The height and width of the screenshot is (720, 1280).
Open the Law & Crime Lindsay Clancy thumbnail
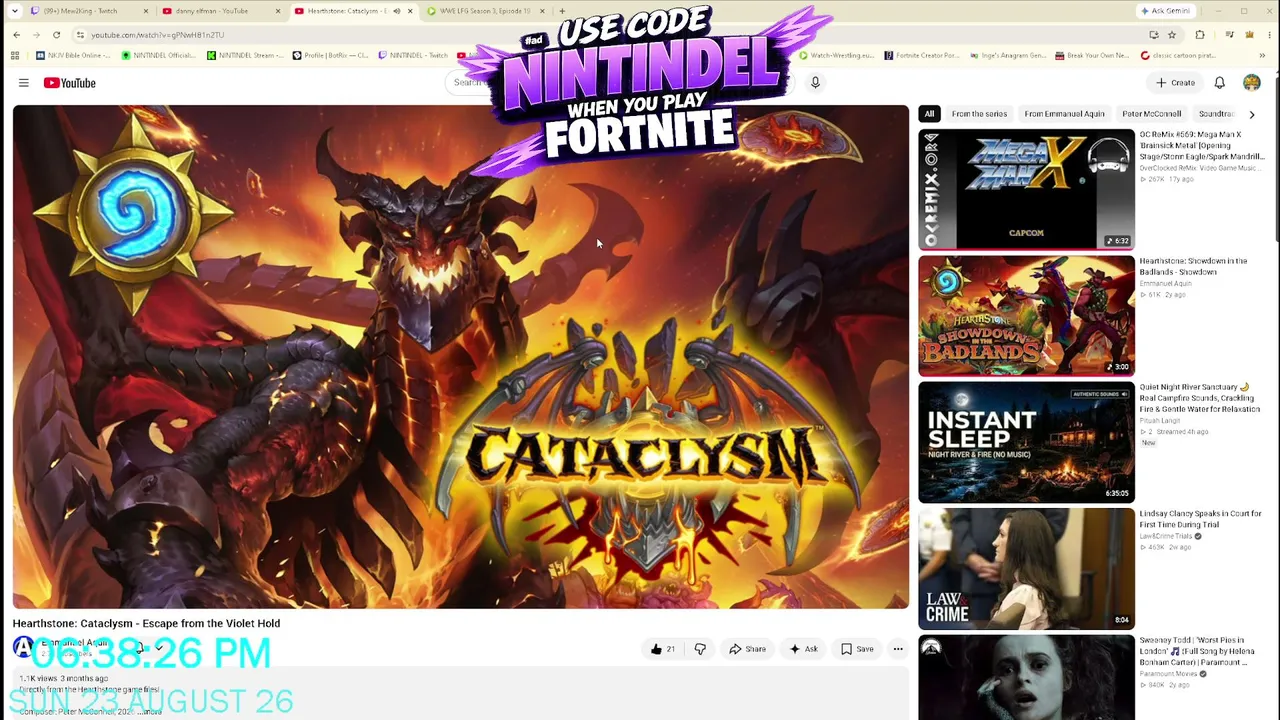(1026, 568)
